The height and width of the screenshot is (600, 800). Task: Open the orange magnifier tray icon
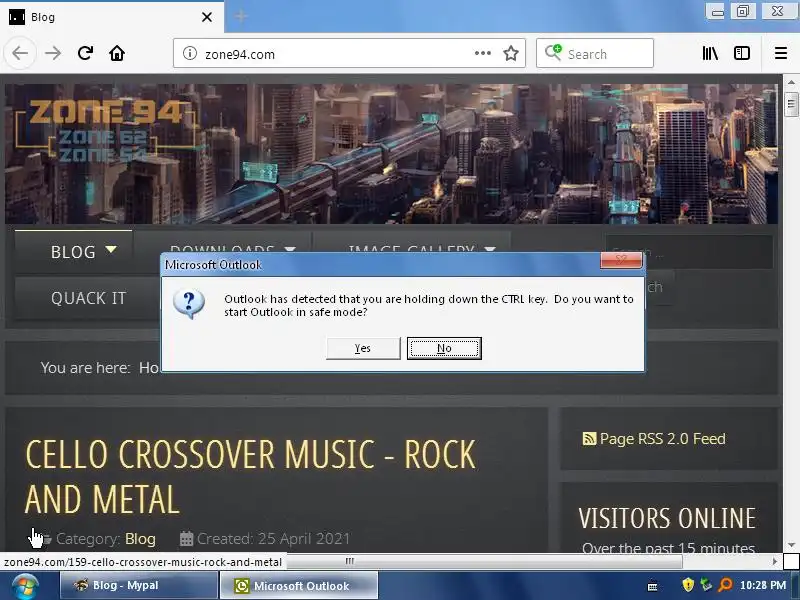pyautogui.click(x=724, y=584)
